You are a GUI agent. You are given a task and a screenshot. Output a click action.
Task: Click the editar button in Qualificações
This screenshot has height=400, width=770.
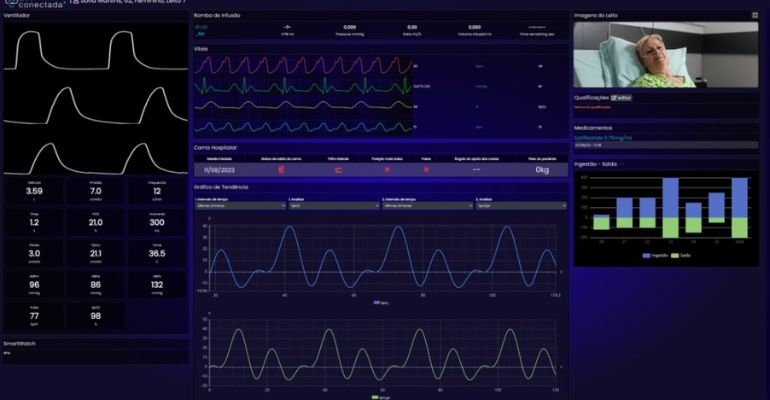(x=622, y=98)
